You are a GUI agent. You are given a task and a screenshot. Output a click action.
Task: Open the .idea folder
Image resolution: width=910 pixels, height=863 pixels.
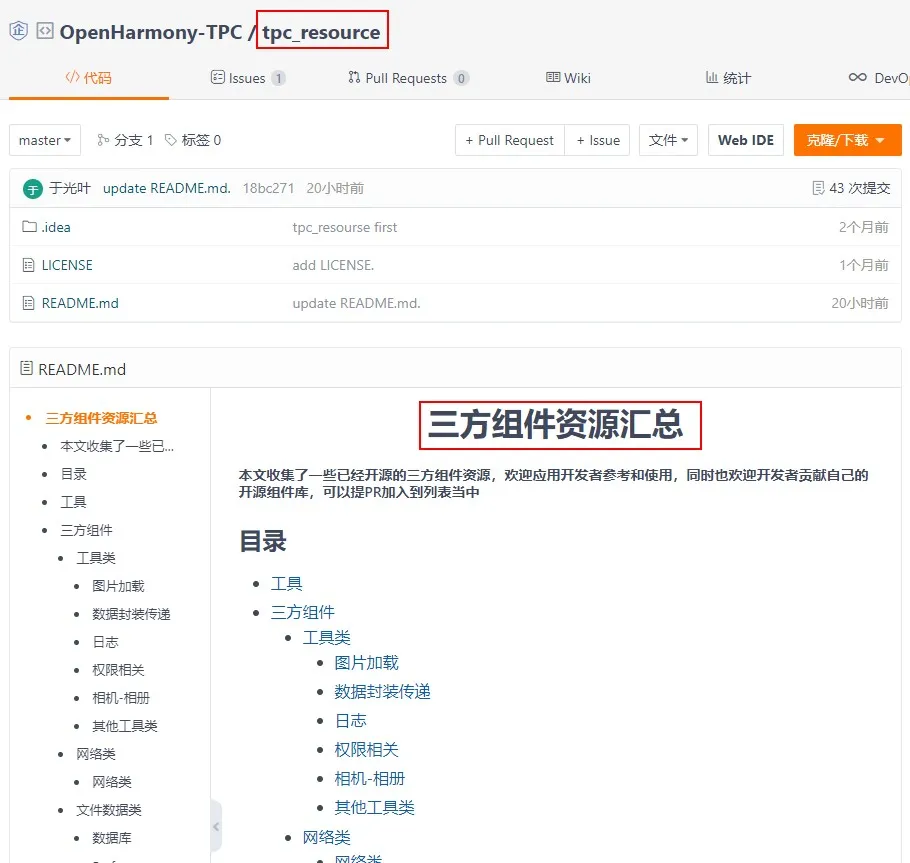pyautogui.click(x=56, y=227)
